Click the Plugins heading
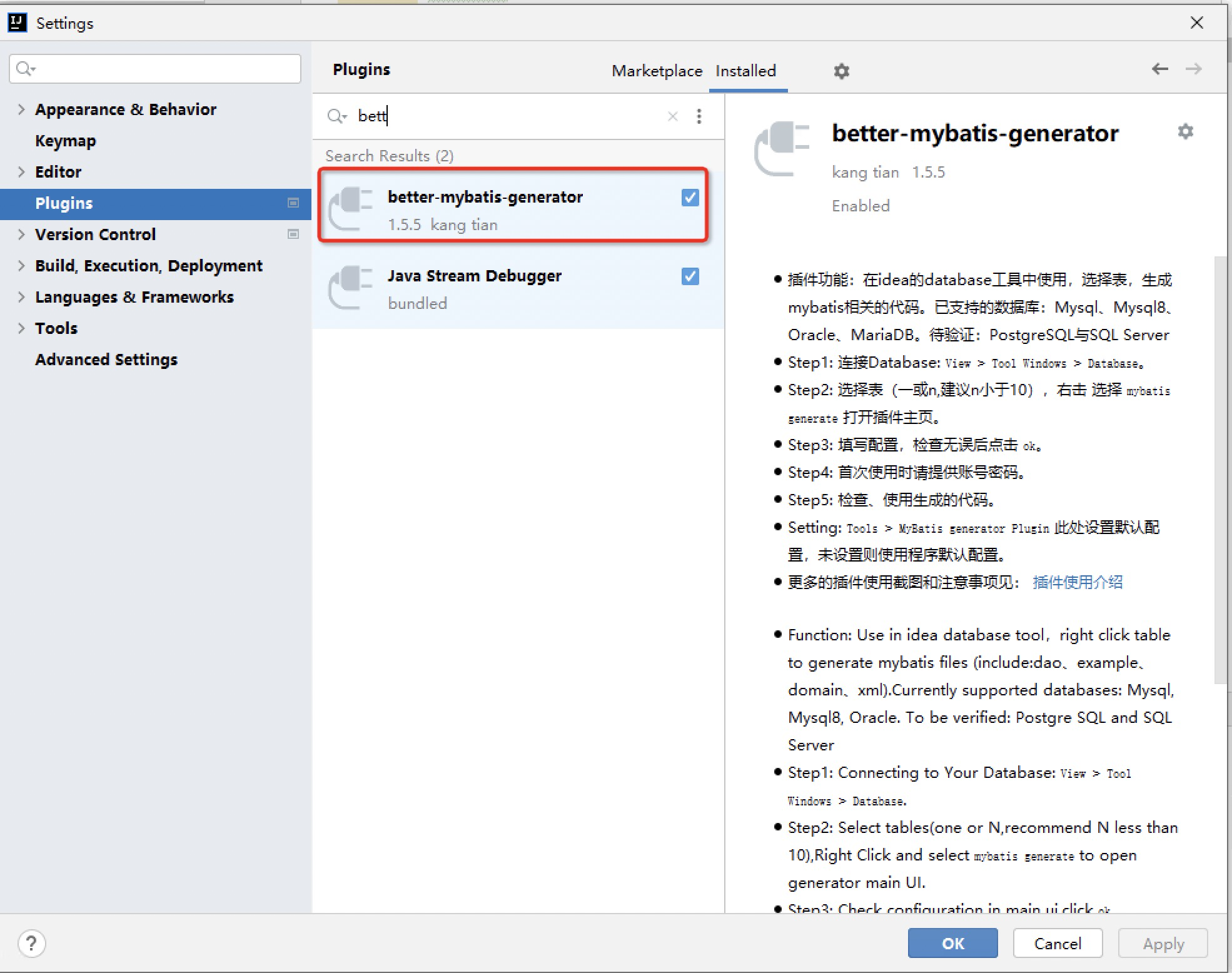Screen dimensions: 1232x973 [361, 69]
